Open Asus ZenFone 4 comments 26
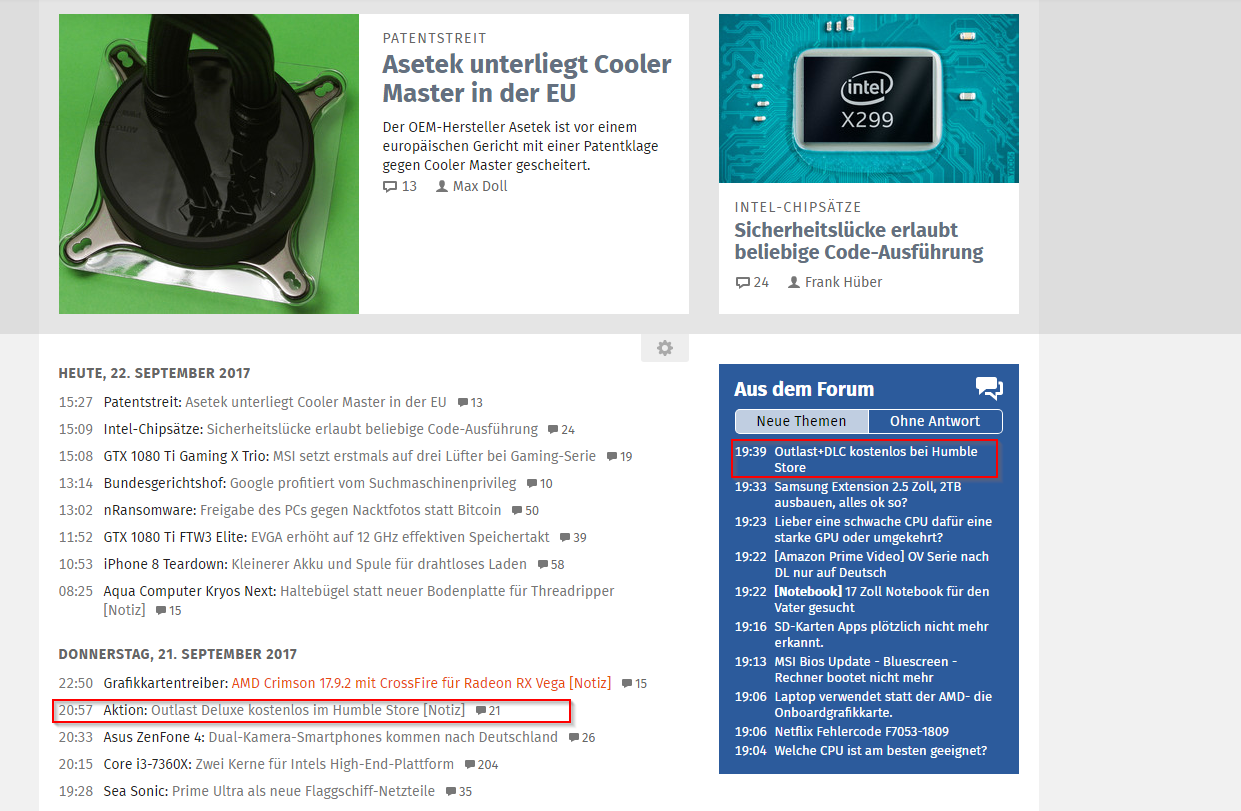1241x811 pixels. pyautogui.click(x=582, y=738)
